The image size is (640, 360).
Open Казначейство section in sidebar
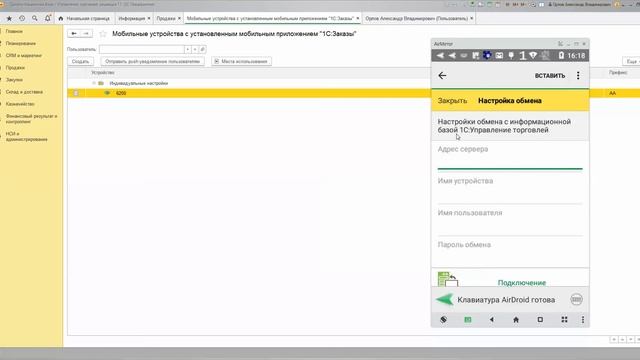pos(20,104)
